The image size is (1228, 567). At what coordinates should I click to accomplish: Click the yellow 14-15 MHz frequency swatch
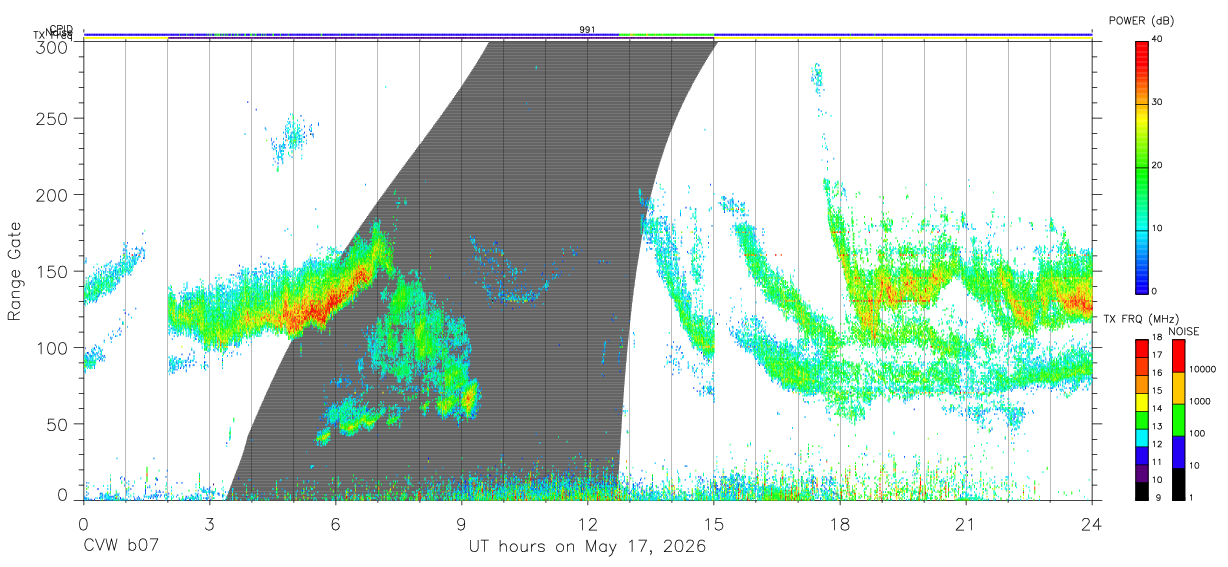click(1141, 401)
